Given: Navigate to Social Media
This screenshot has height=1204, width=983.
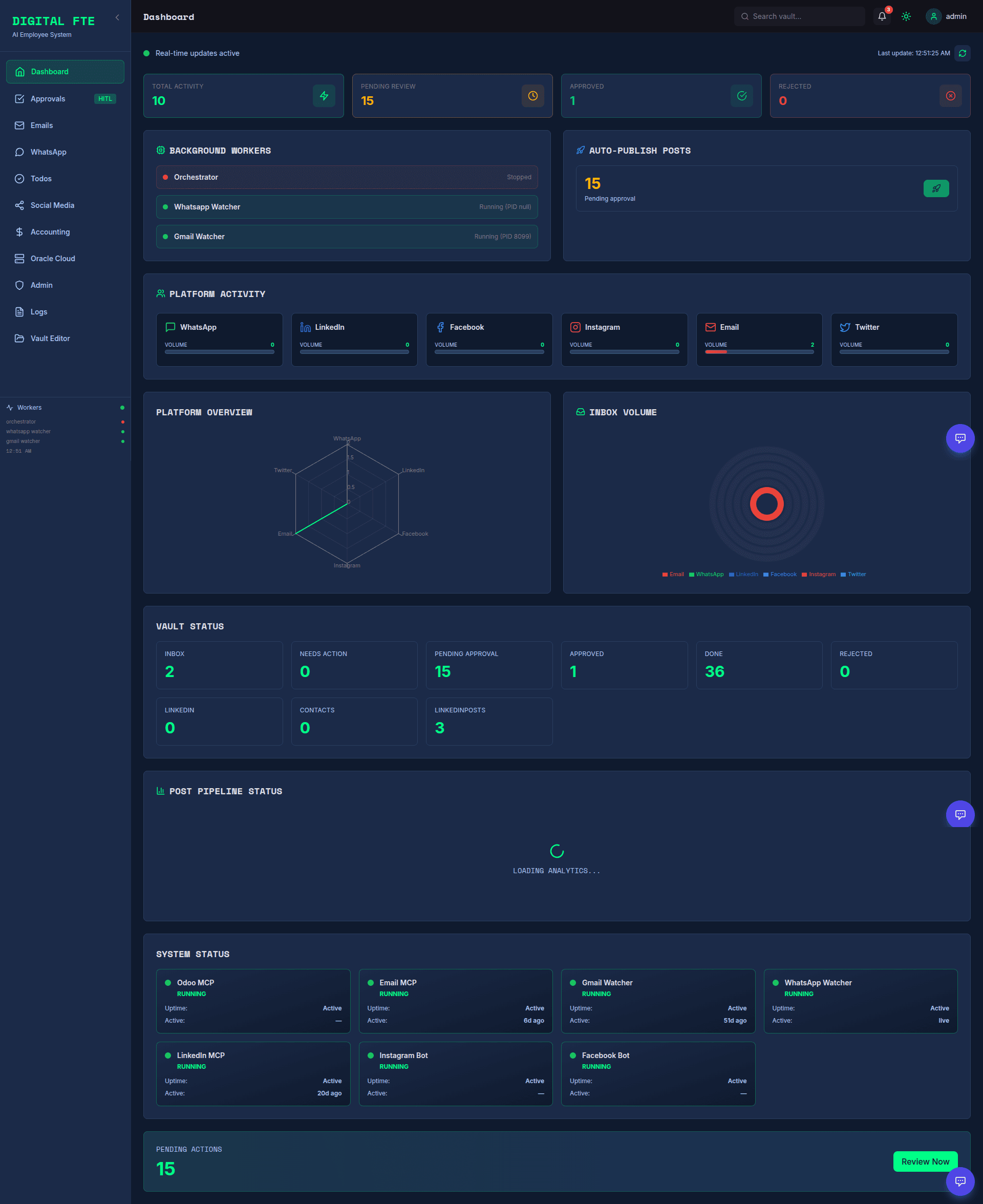Looking at the screenshot, I should (65, 205).
